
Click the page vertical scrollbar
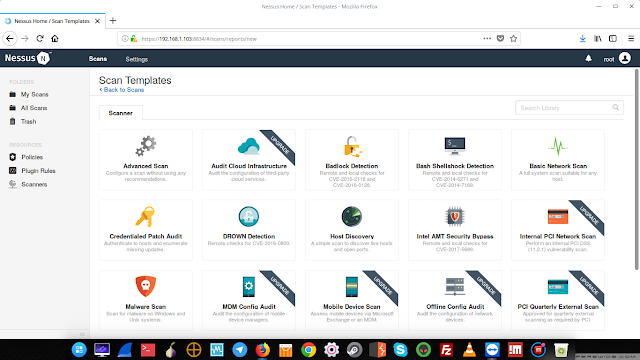[x=636, y=169]
